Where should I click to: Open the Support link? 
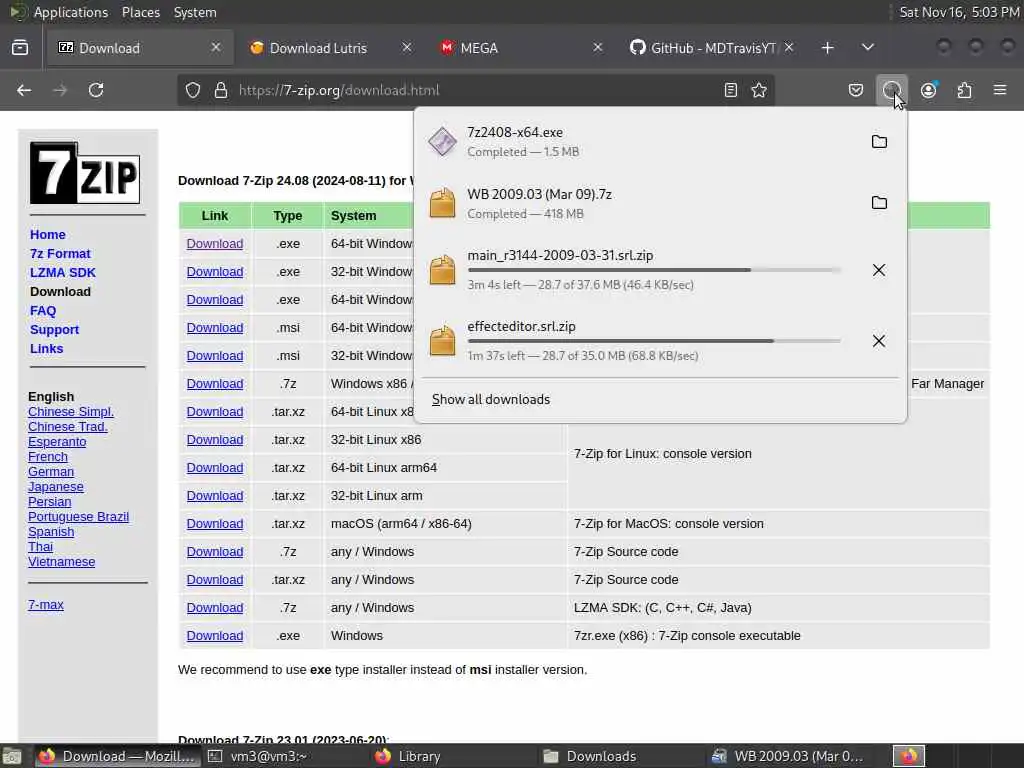(x=54, y=330)
